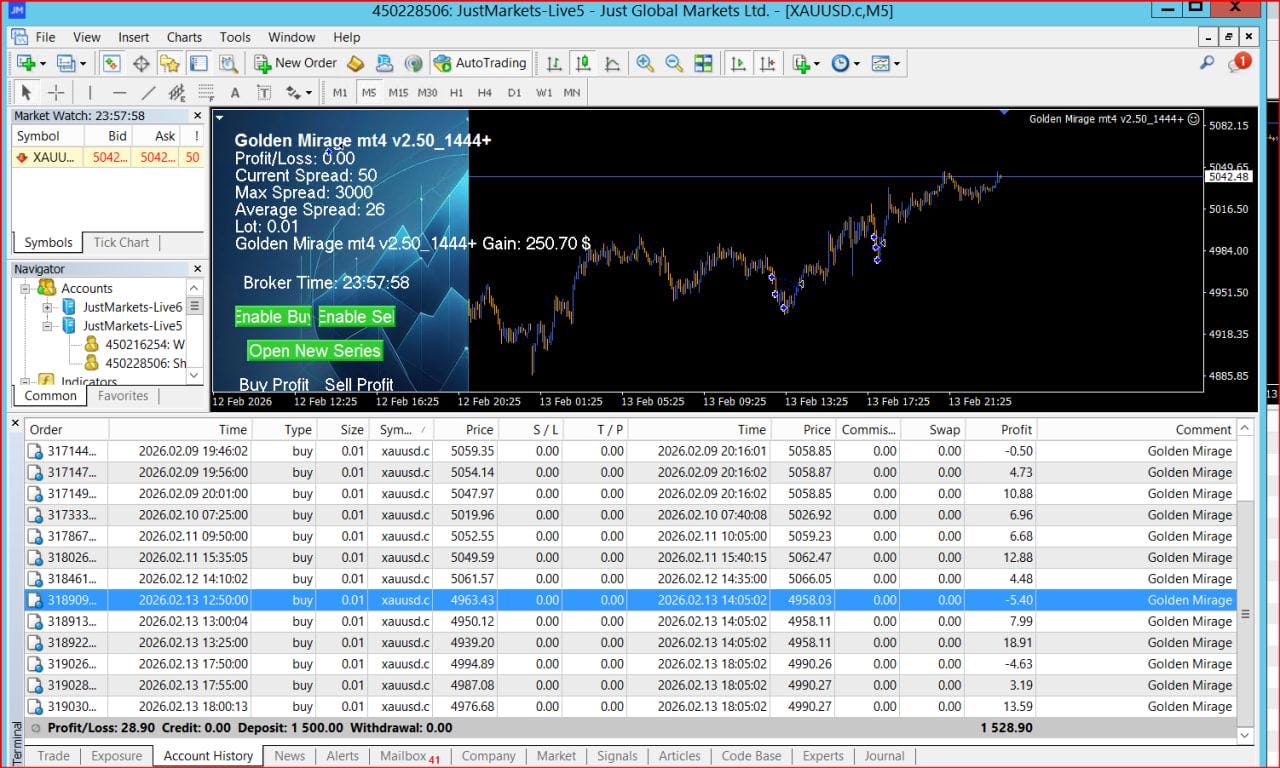The height and width of the screenshot is (768, 1280).
Task: Open the indicators list dropdown
Action: pos(806,63)
